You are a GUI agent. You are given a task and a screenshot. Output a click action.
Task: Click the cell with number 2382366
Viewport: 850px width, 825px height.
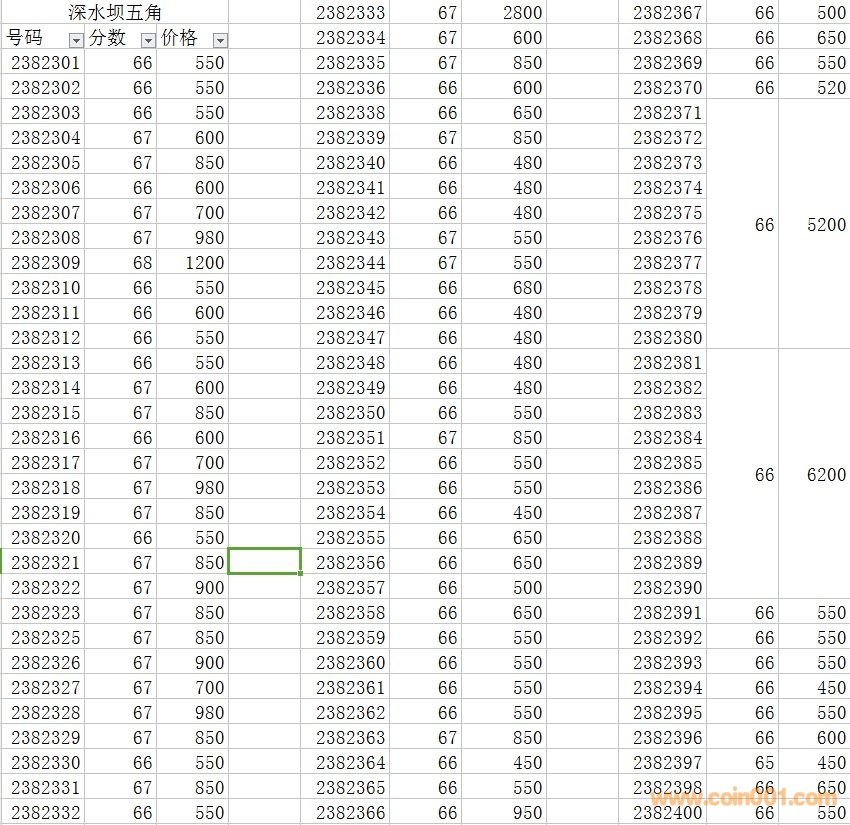point(350,813)
